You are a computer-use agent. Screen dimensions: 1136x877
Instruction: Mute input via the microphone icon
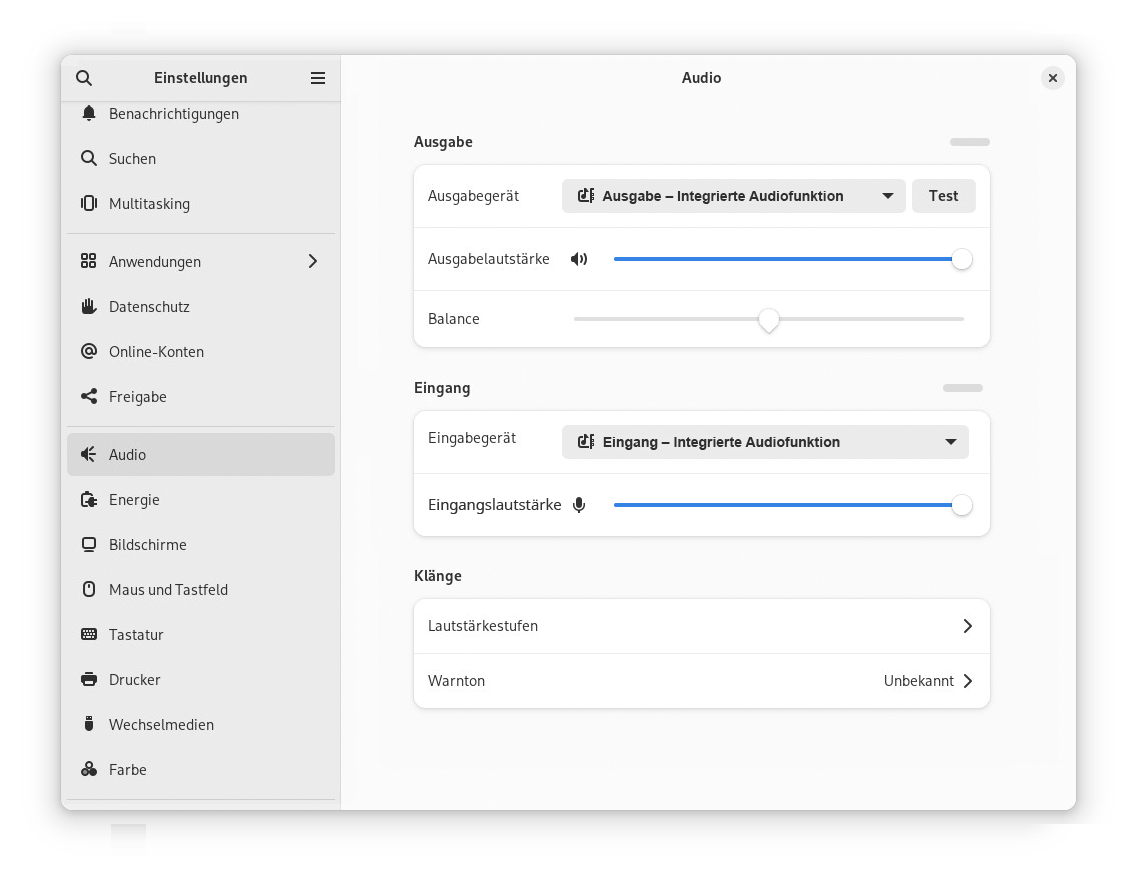[x=579, y=505]
